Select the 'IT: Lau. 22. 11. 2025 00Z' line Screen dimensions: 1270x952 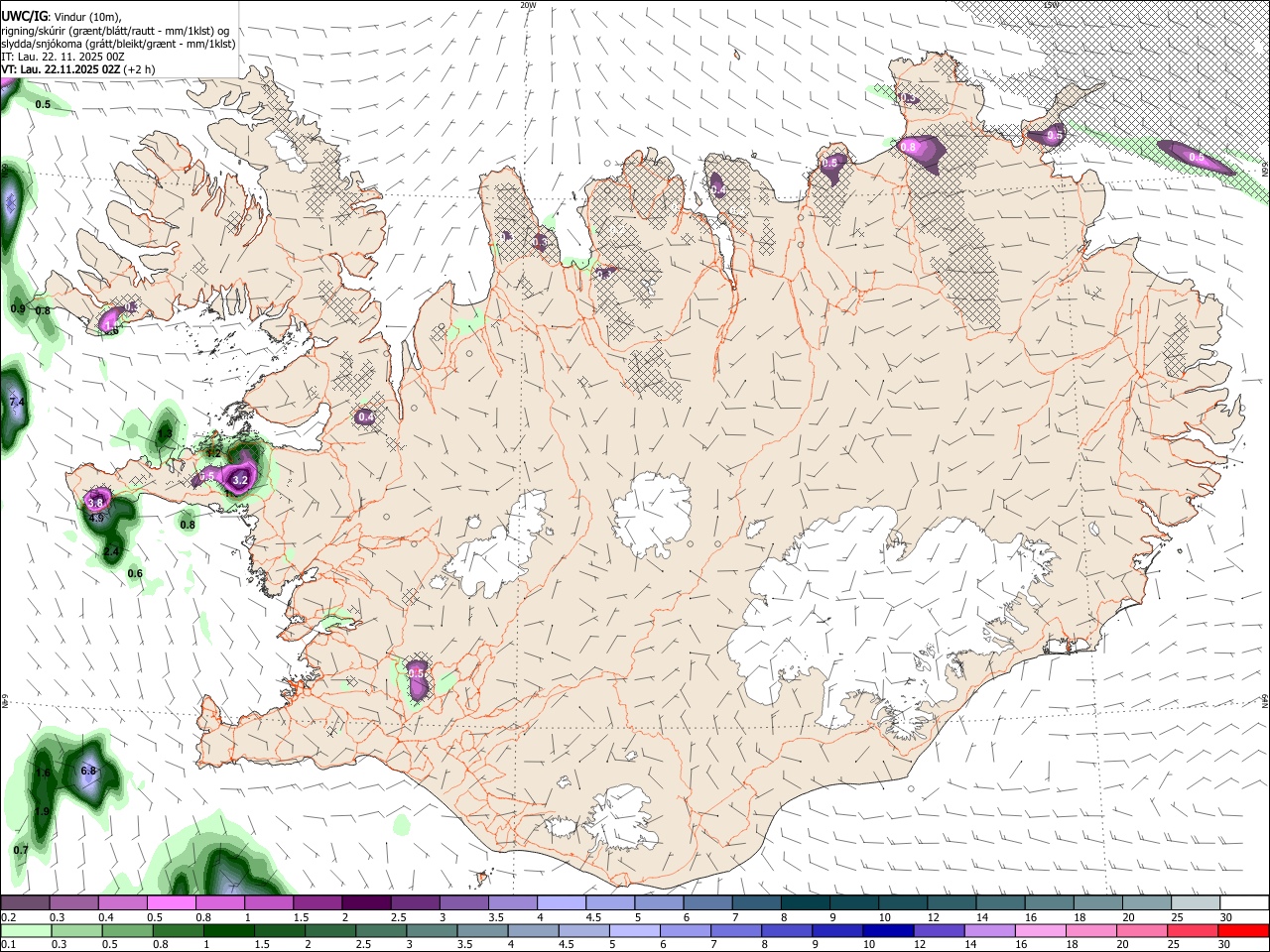[x=63, y=57]
